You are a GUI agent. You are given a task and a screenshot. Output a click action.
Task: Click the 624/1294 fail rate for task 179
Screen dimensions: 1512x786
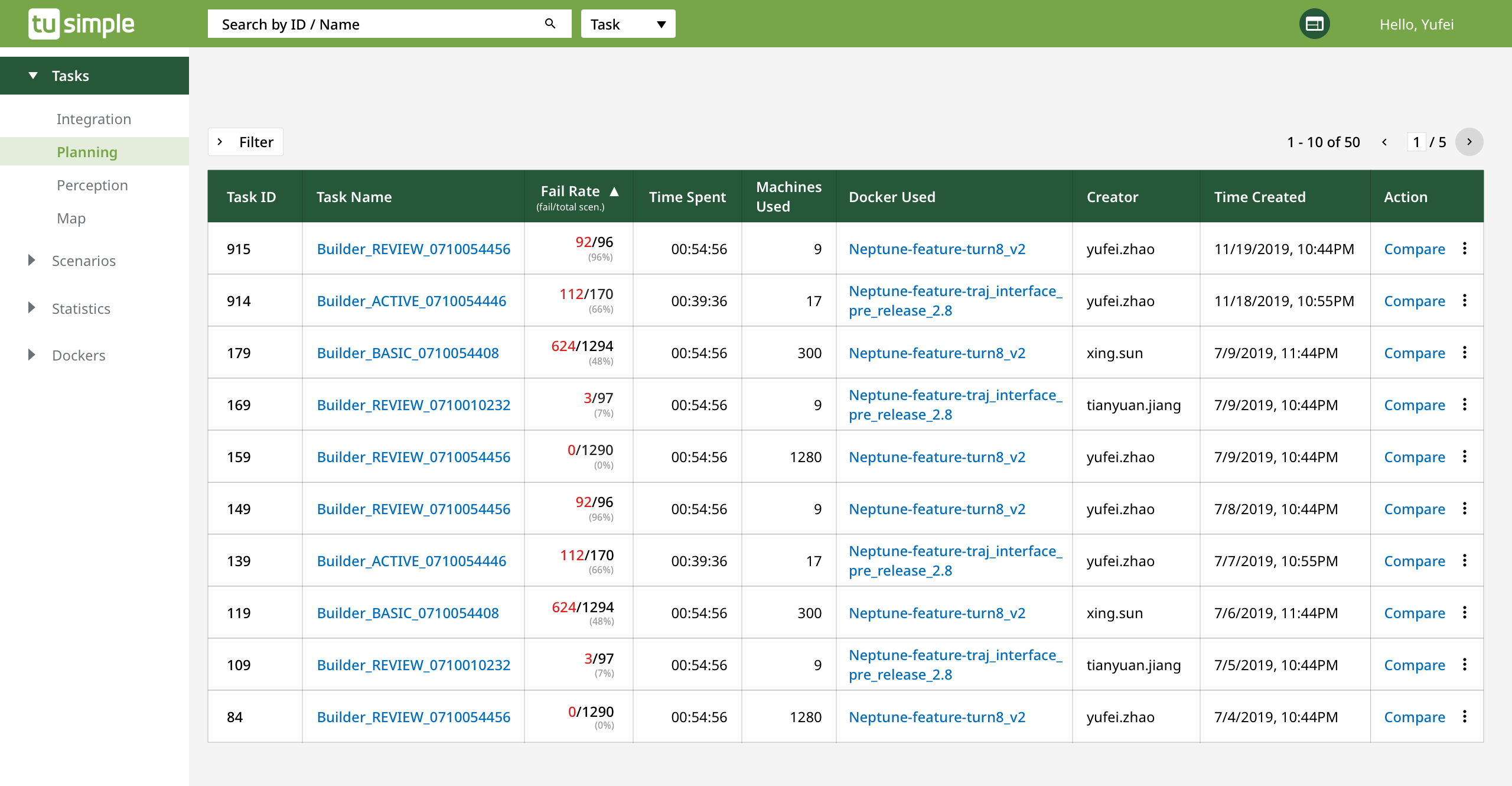[582, 346]
